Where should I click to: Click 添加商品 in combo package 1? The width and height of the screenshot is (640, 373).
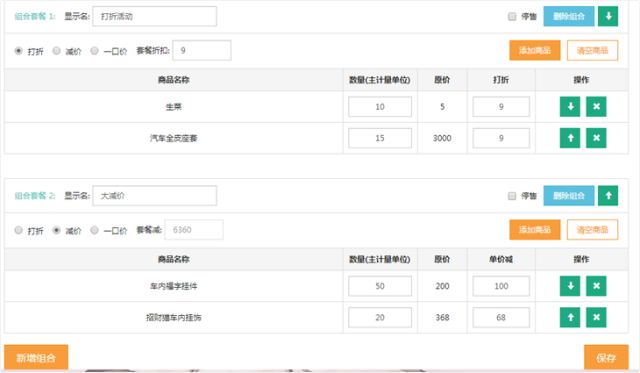535,50
